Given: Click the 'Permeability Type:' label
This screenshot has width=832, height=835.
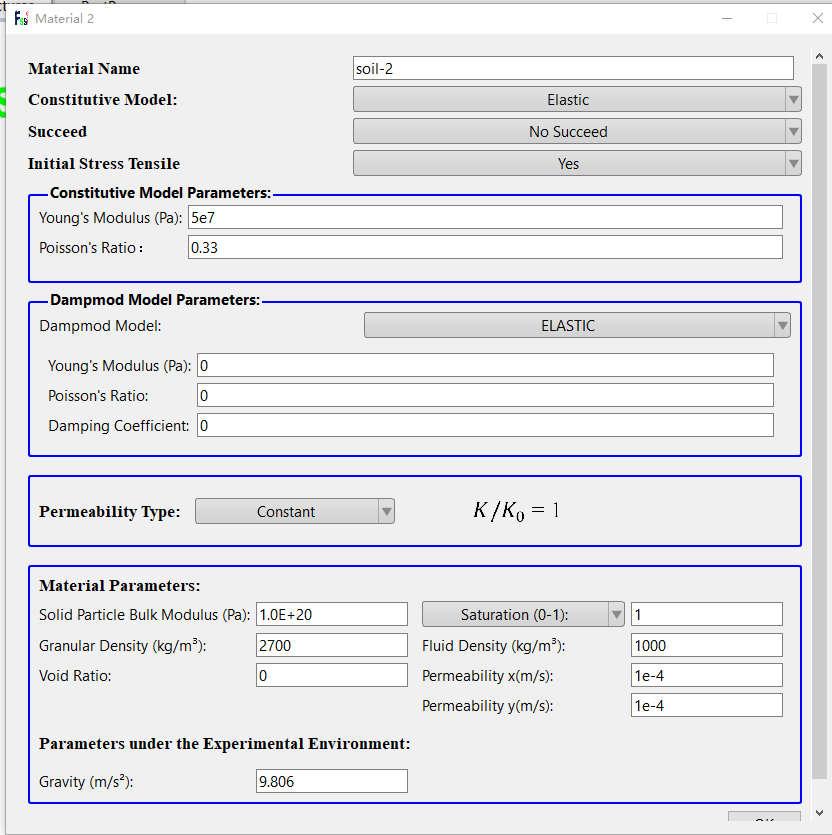Looking at the screenshot, I should (x=110, y=512).
